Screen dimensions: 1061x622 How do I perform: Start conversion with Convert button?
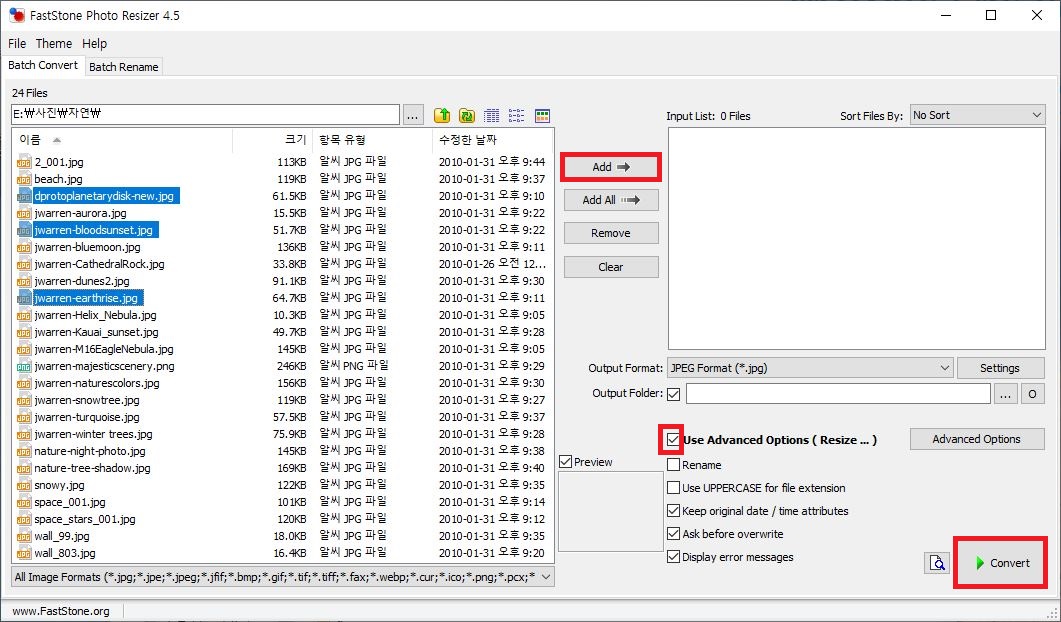1001,563
